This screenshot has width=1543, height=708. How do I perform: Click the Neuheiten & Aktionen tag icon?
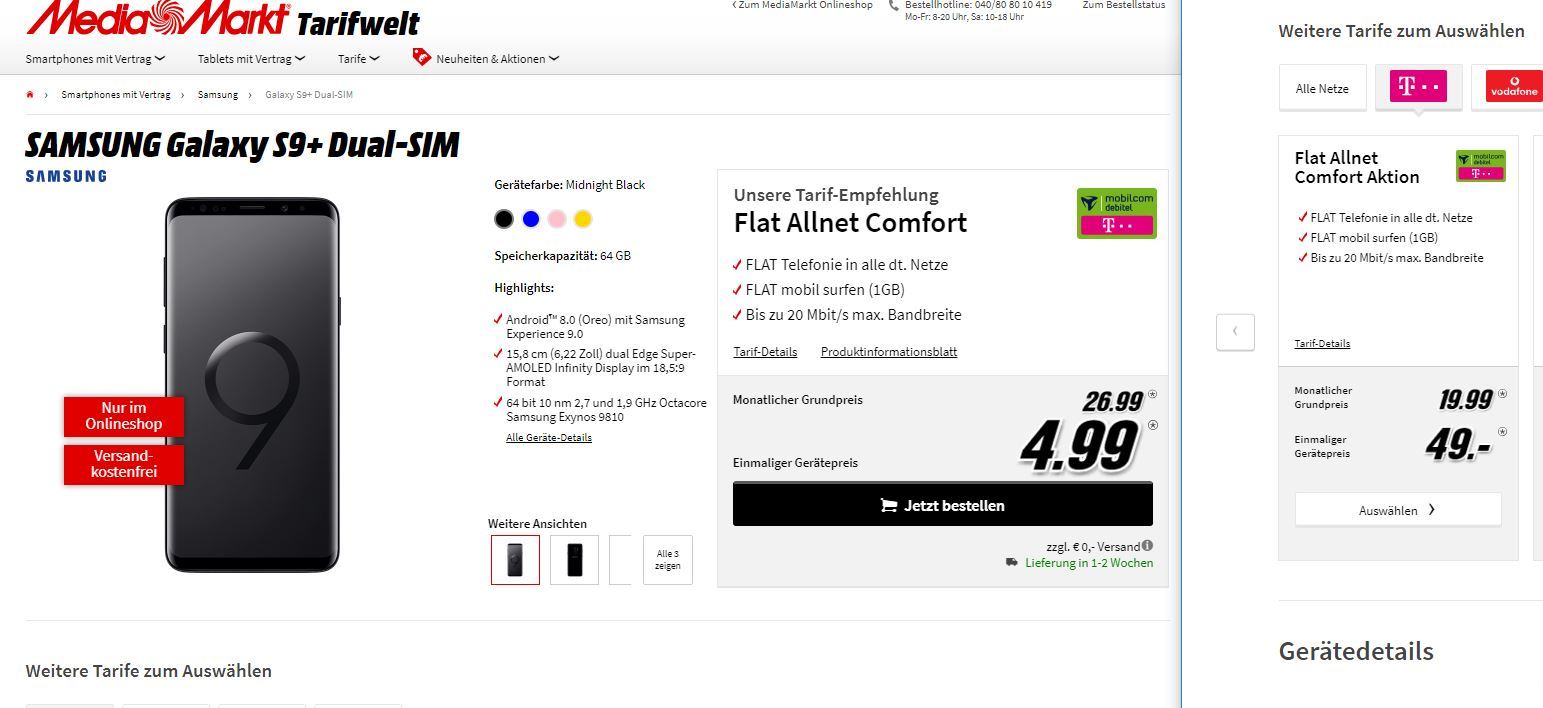tap(421, 57)
